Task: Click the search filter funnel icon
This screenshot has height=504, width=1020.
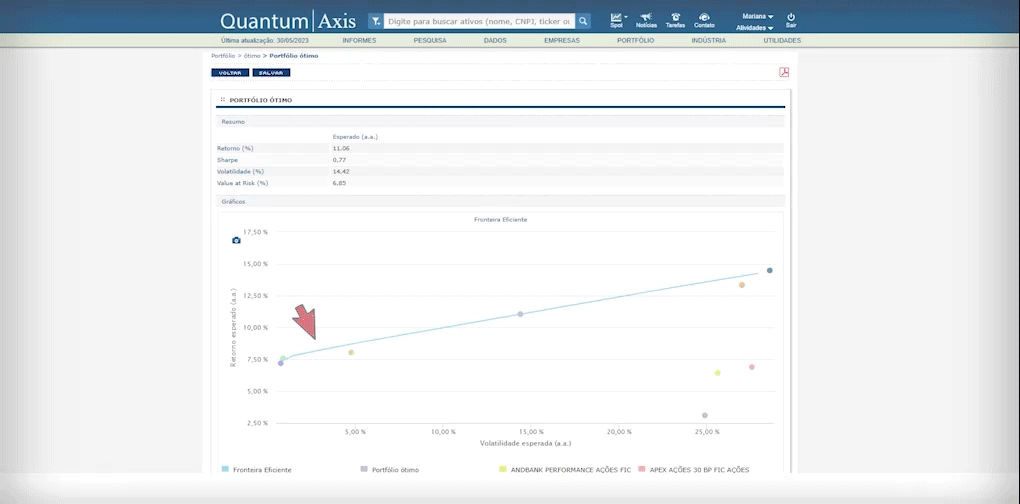Action: pos(376,21)
